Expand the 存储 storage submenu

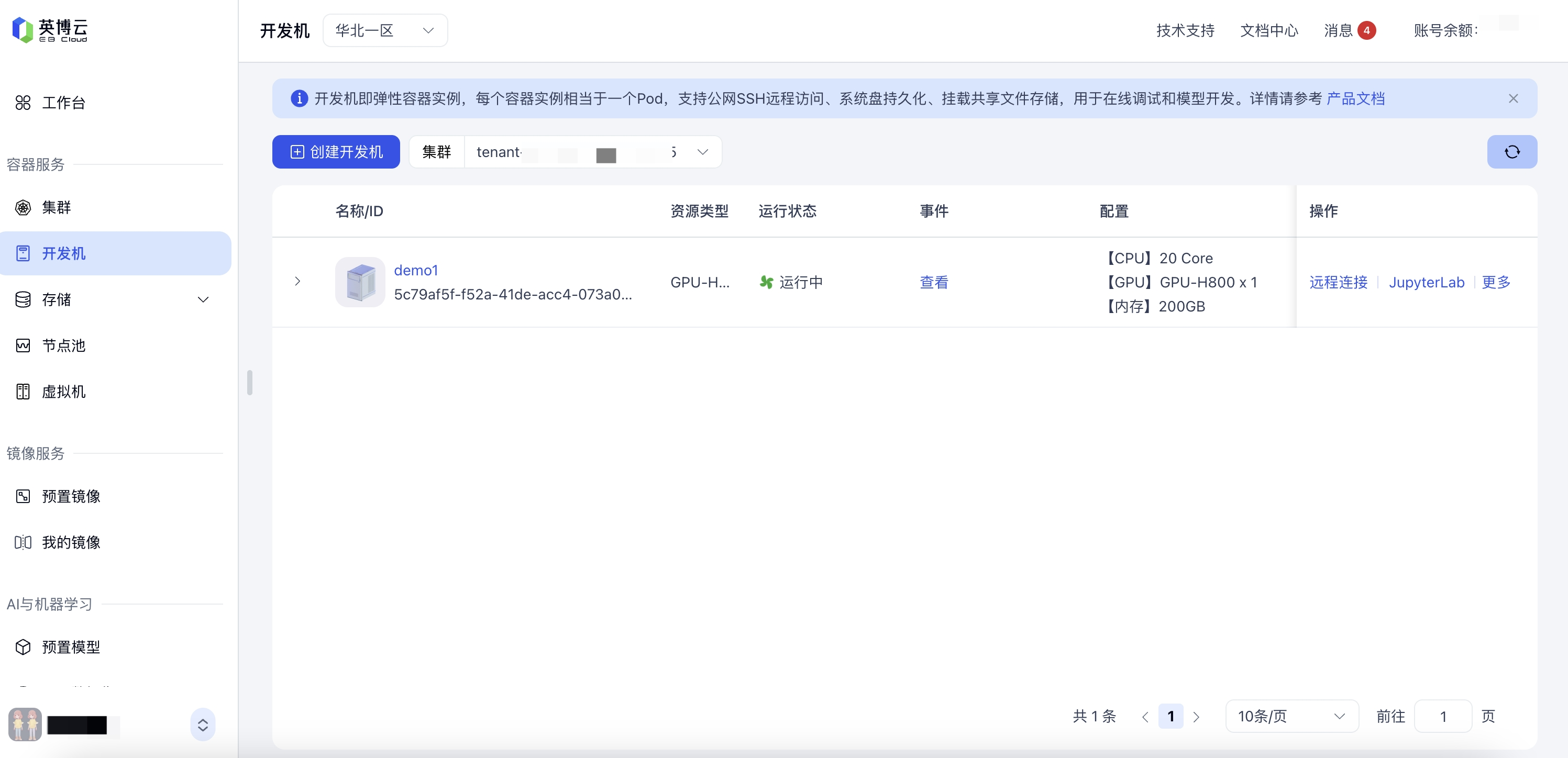pos(203,299)
